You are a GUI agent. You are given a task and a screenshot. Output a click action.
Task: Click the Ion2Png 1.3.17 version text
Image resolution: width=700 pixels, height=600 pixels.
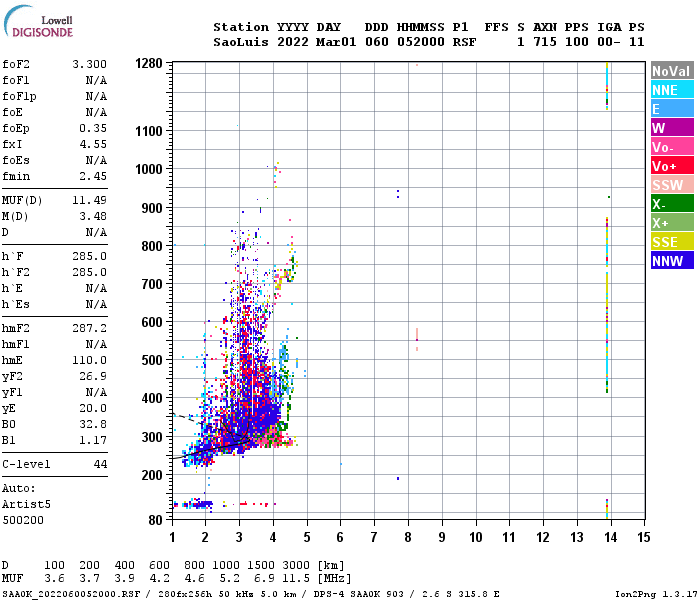pos(656,594)
